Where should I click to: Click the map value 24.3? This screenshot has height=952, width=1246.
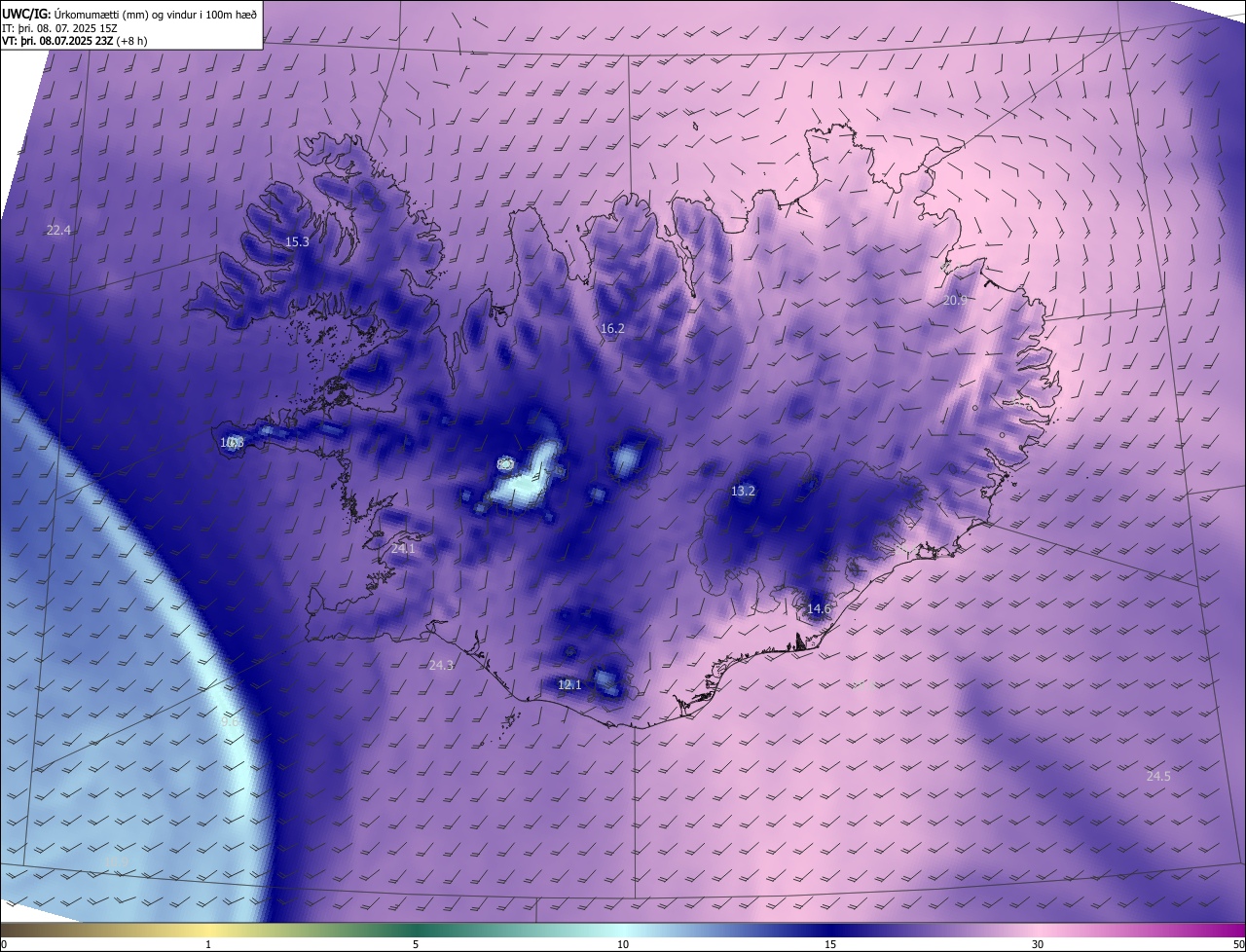[441, 666]
